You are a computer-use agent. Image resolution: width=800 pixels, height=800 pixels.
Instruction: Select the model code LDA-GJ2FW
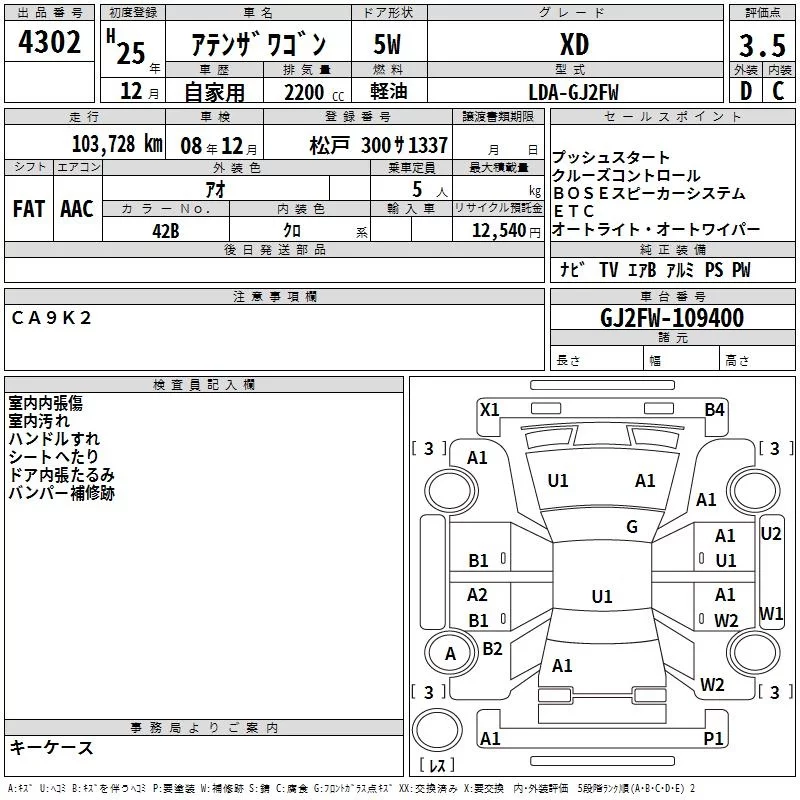click(573, 92)
